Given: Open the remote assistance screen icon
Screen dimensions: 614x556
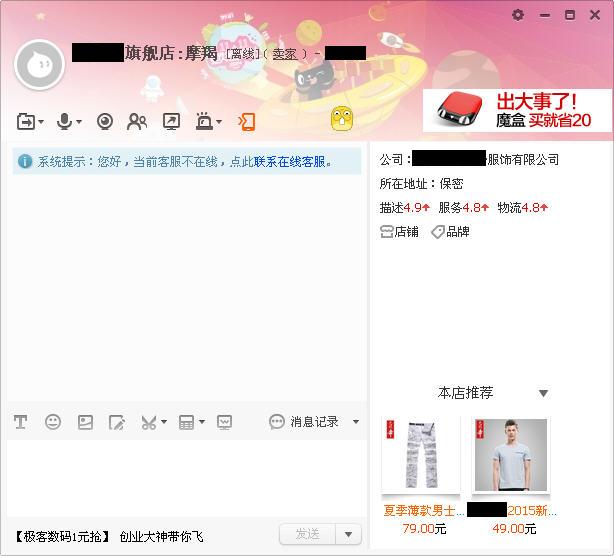Looking at the screenshot, I should [x=172, y=122].
